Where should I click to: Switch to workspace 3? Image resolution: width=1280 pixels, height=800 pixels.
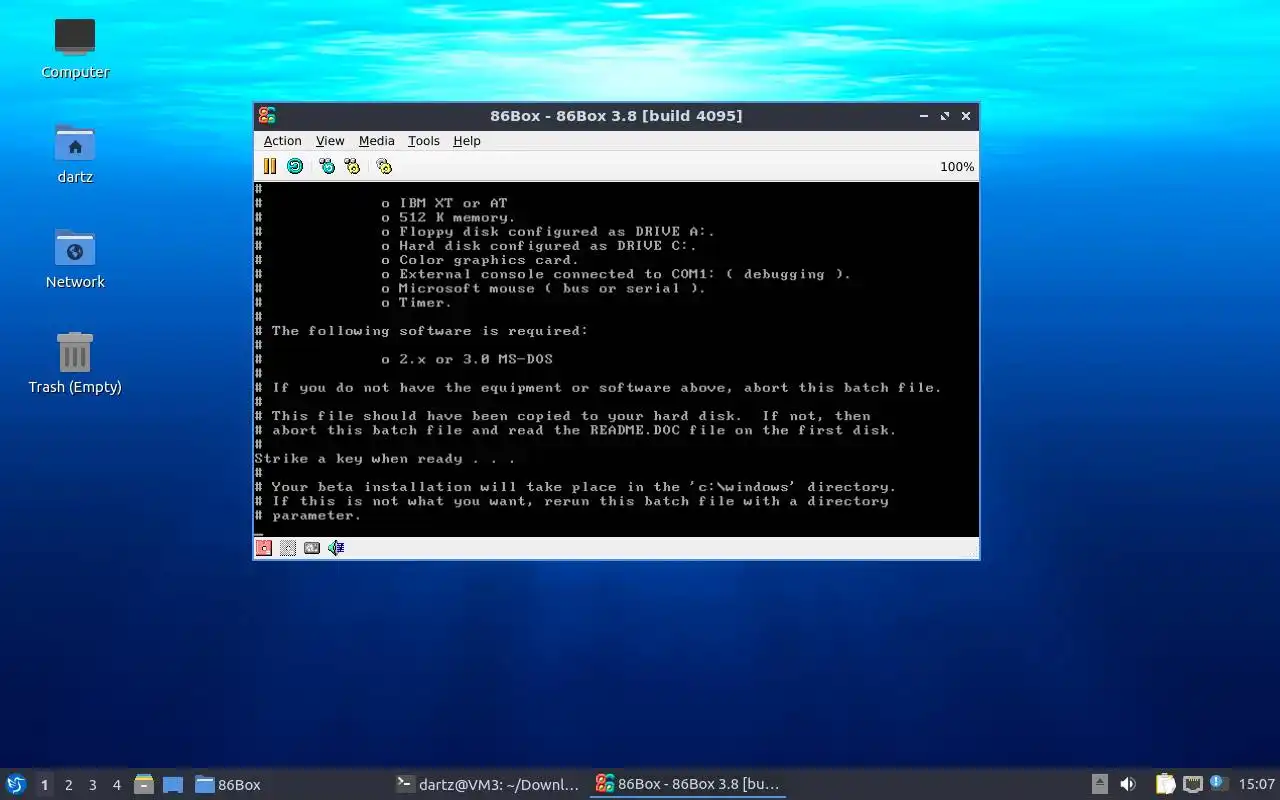[x=92, y=785]
